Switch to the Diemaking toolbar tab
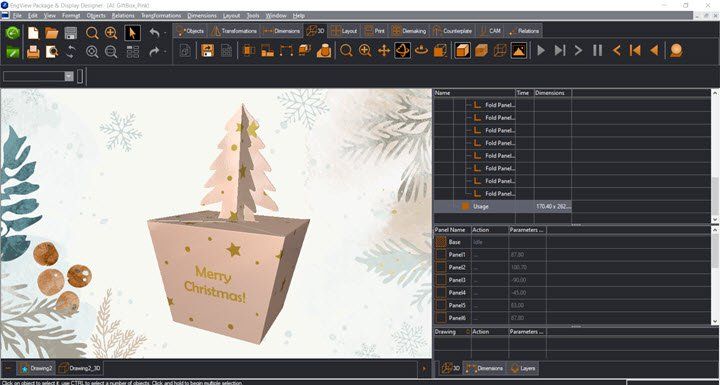The image size is (720, 385). (409, 31)
